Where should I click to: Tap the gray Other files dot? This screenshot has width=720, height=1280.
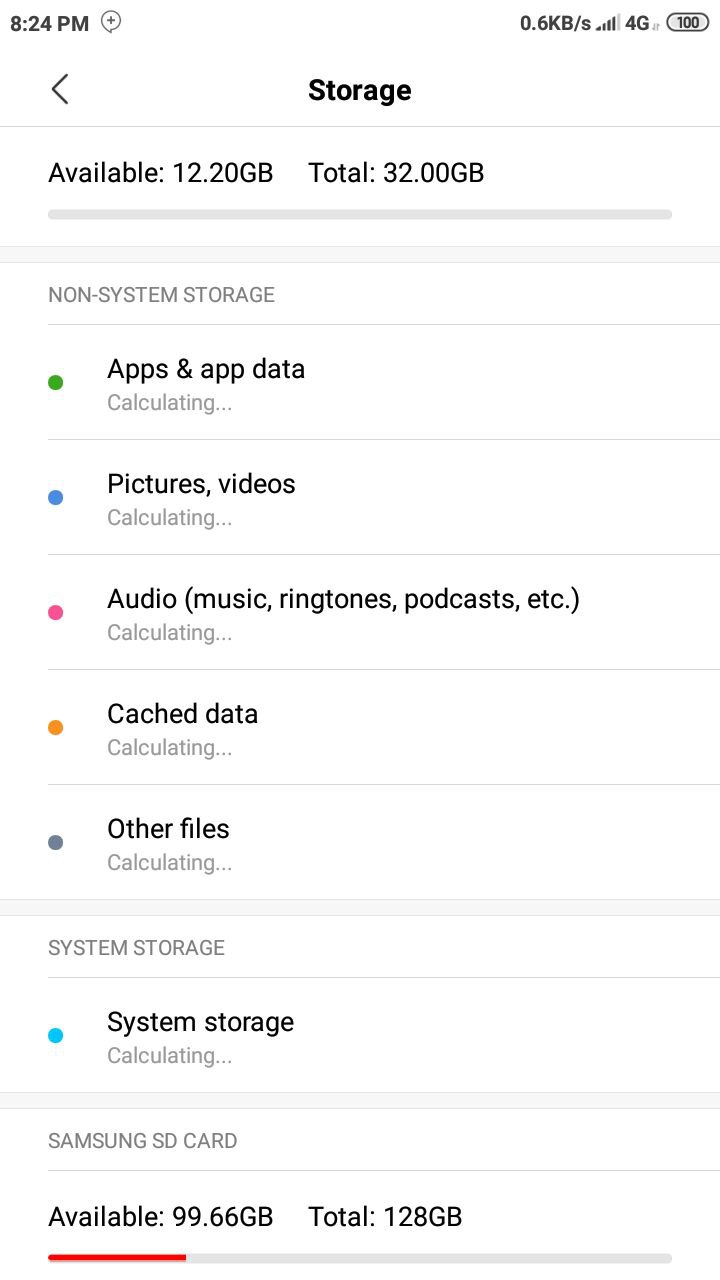pyautogui.click(x=56, y=842)
